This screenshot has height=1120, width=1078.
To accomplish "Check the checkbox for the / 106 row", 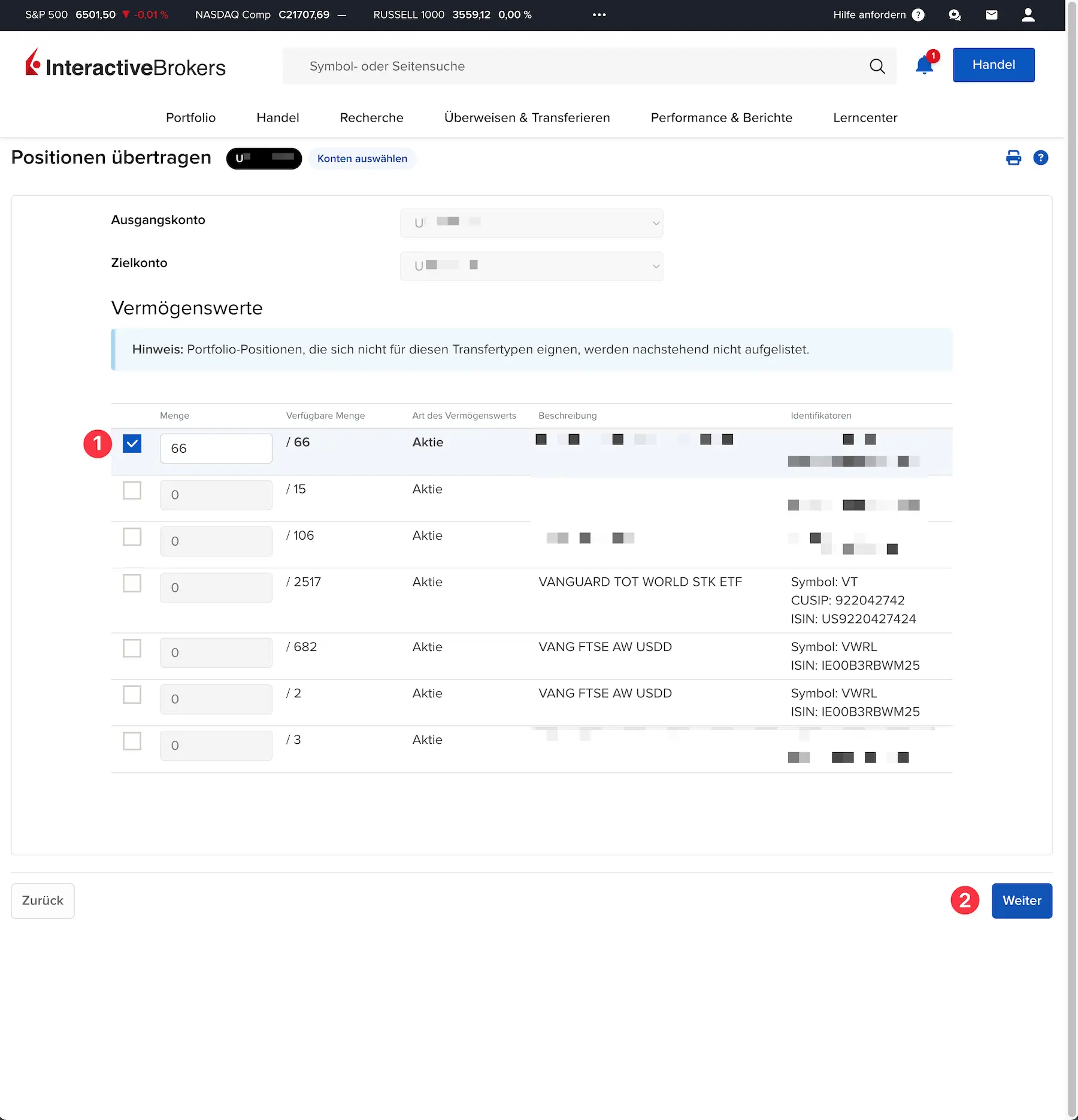I will coord(132,537).
